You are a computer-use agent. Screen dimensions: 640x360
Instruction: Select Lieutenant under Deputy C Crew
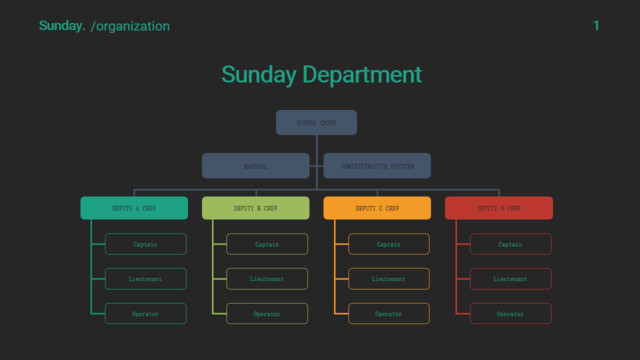pyautogui.click(x=389, y=279)
